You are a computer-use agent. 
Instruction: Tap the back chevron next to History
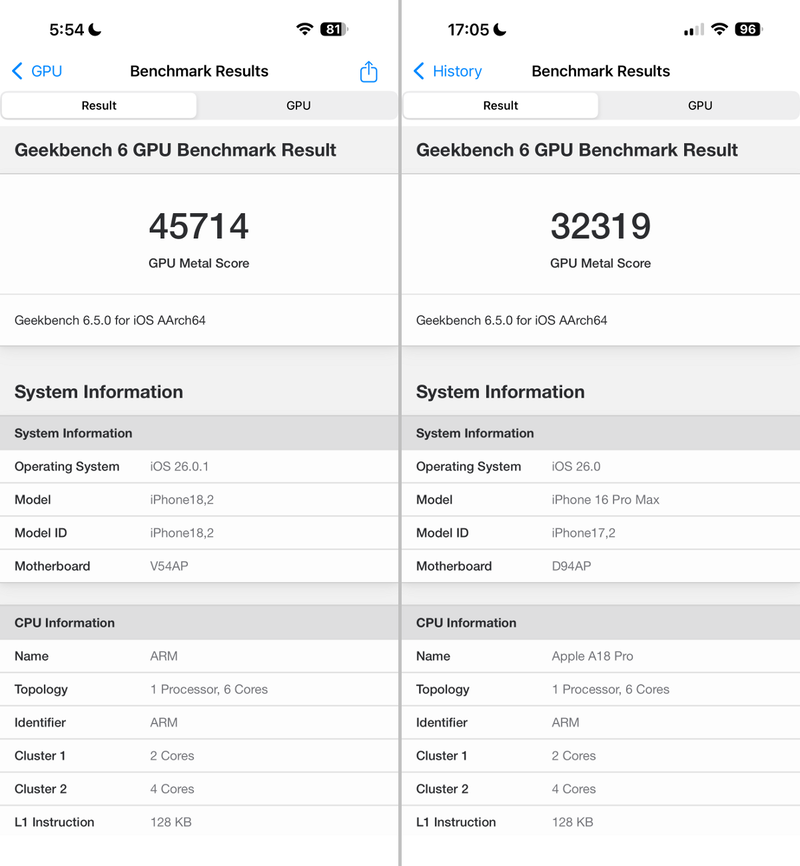pyautogui.click(x=420, y=71)
